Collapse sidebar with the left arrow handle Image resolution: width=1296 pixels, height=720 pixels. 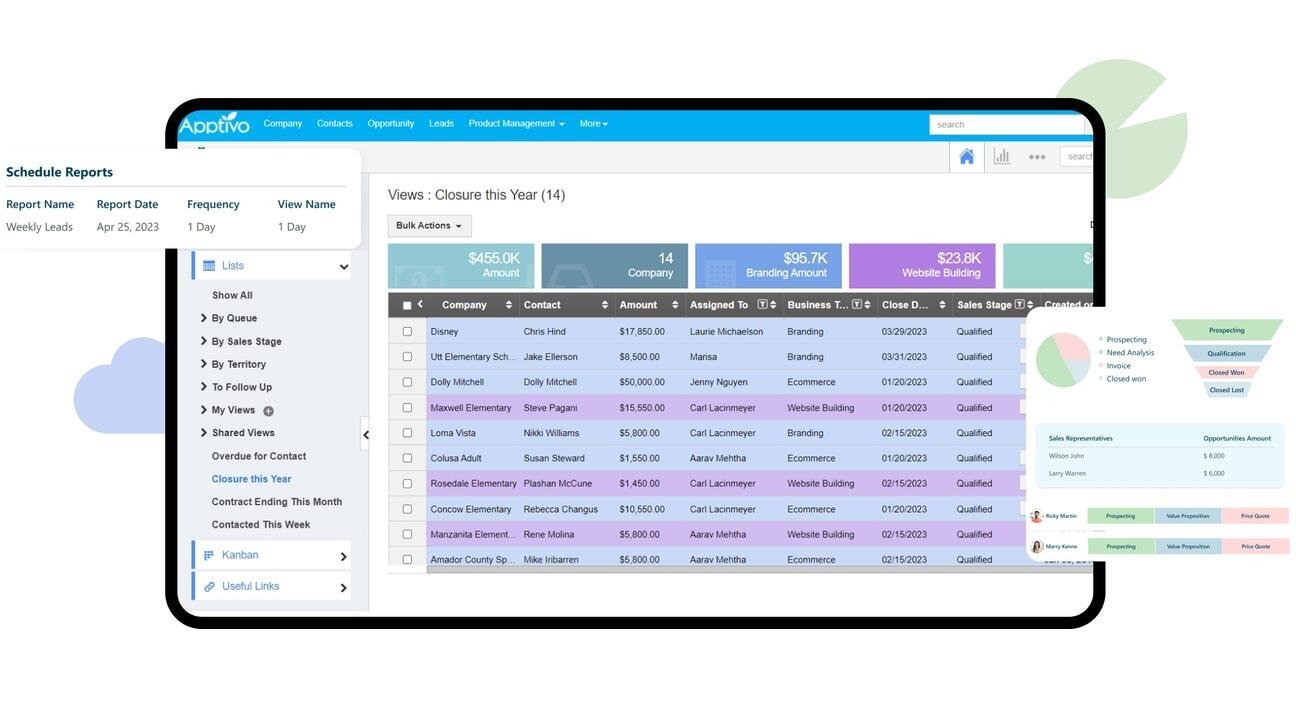click(365, 434)
